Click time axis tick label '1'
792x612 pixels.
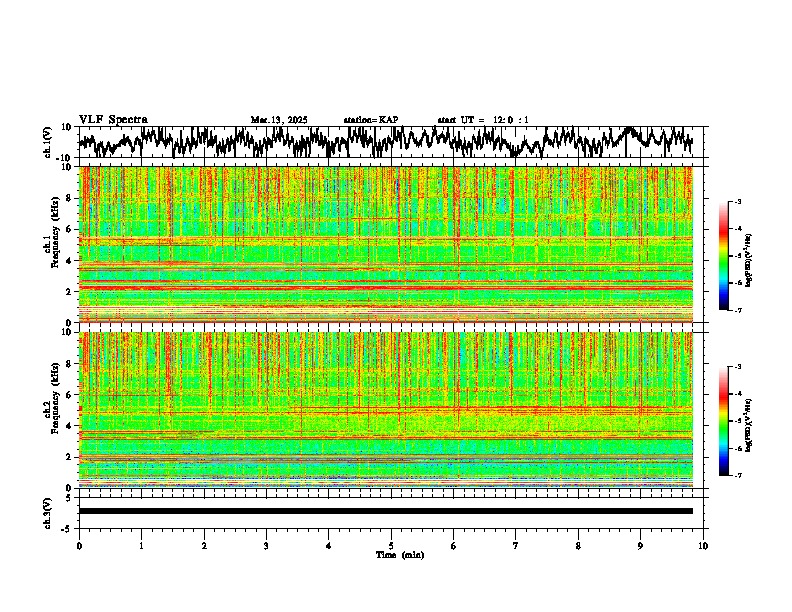click(141, 546)
